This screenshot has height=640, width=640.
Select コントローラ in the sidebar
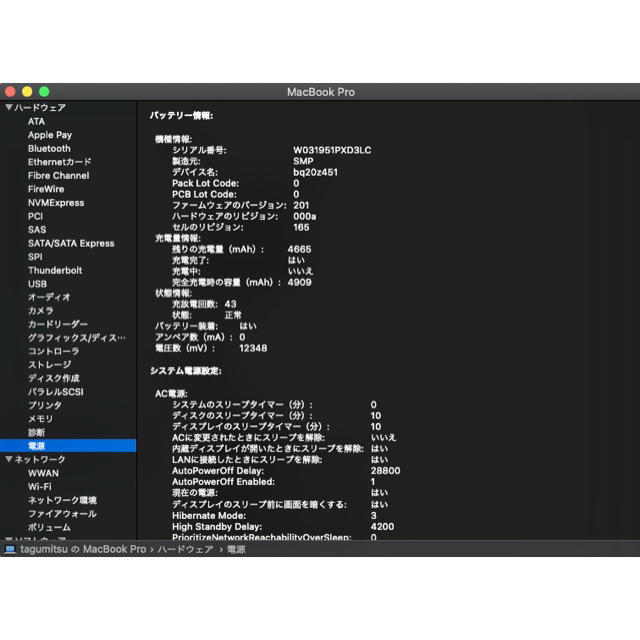point(53,351)
